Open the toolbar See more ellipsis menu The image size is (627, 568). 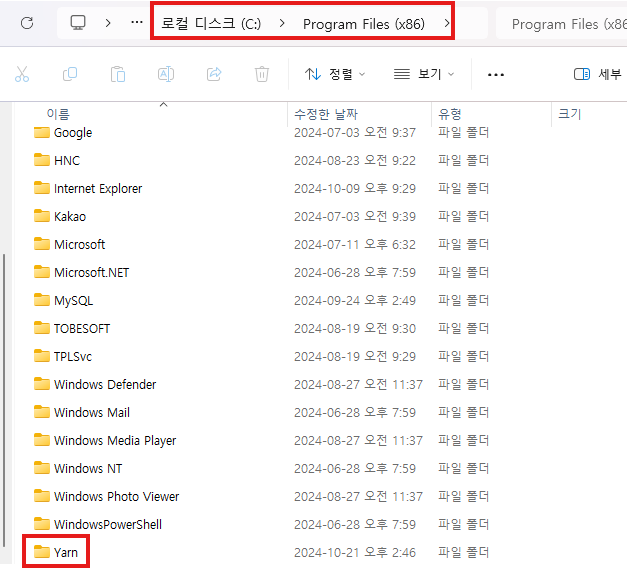[x=496, y=75]
